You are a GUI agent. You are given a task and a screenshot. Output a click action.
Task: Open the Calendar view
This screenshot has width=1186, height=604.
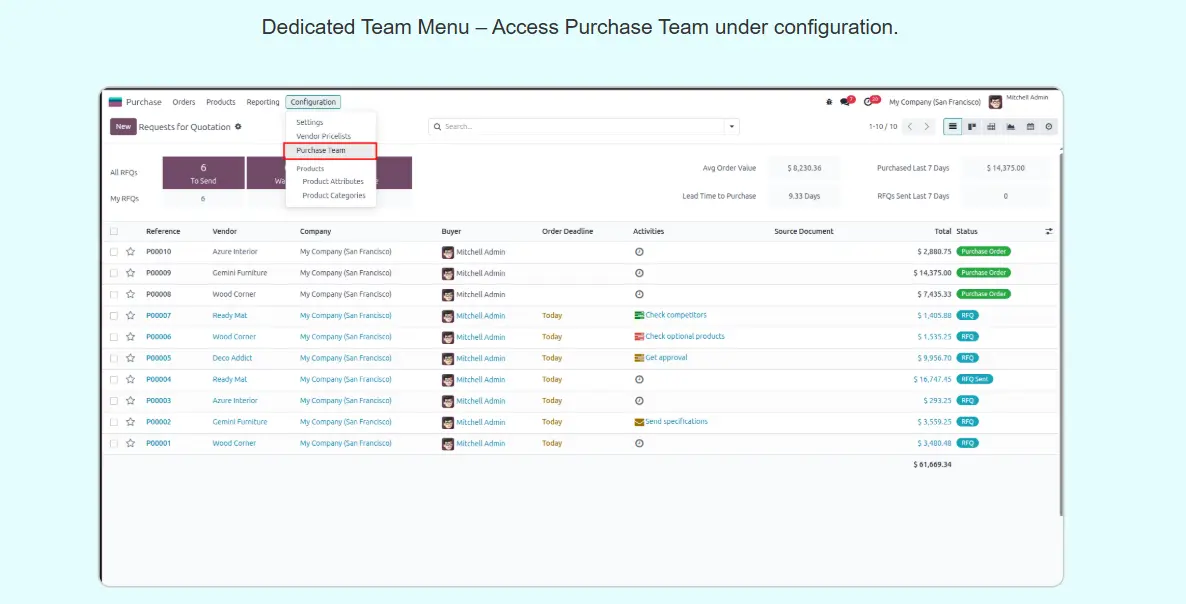1030,127
